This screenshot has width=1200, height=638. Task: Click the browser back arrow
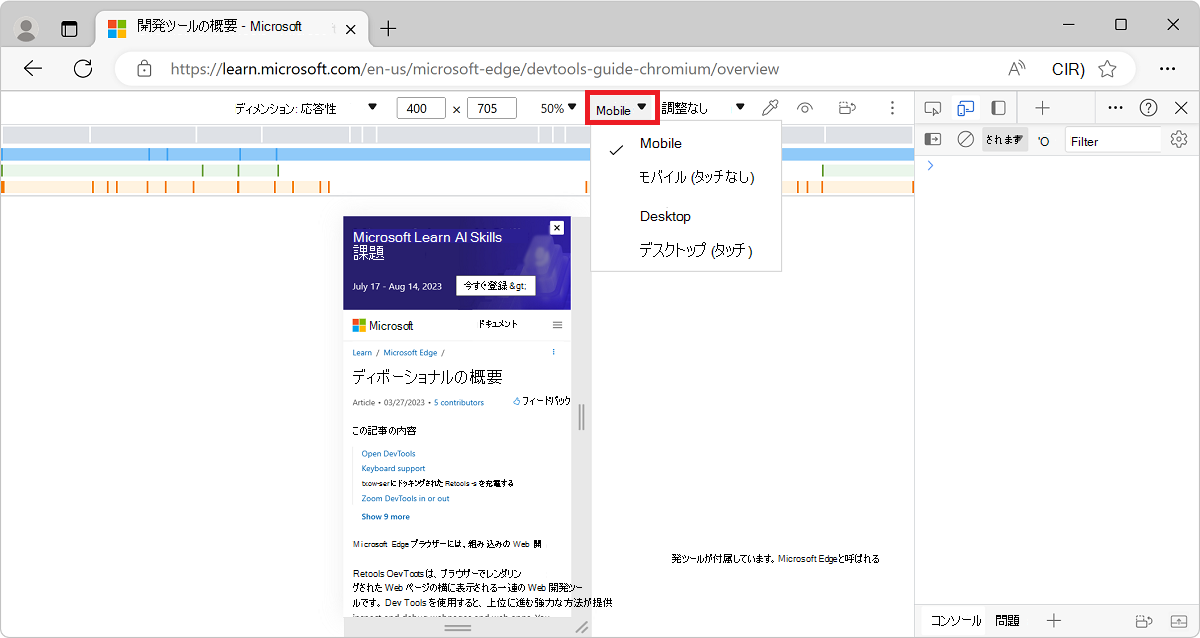click(33, 69)
